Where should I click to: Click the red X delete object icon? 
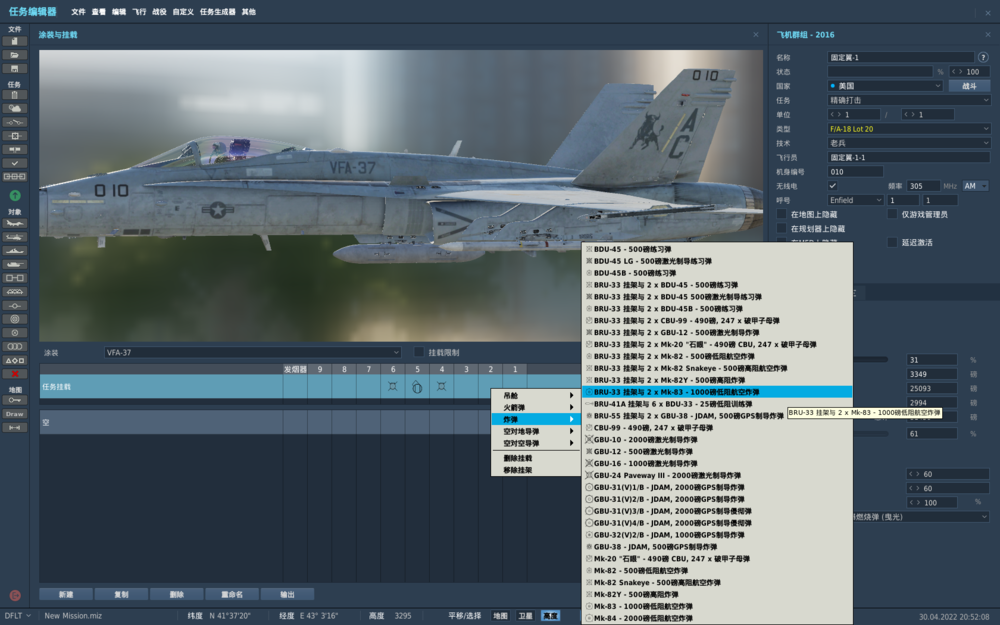tap(15, 374)
